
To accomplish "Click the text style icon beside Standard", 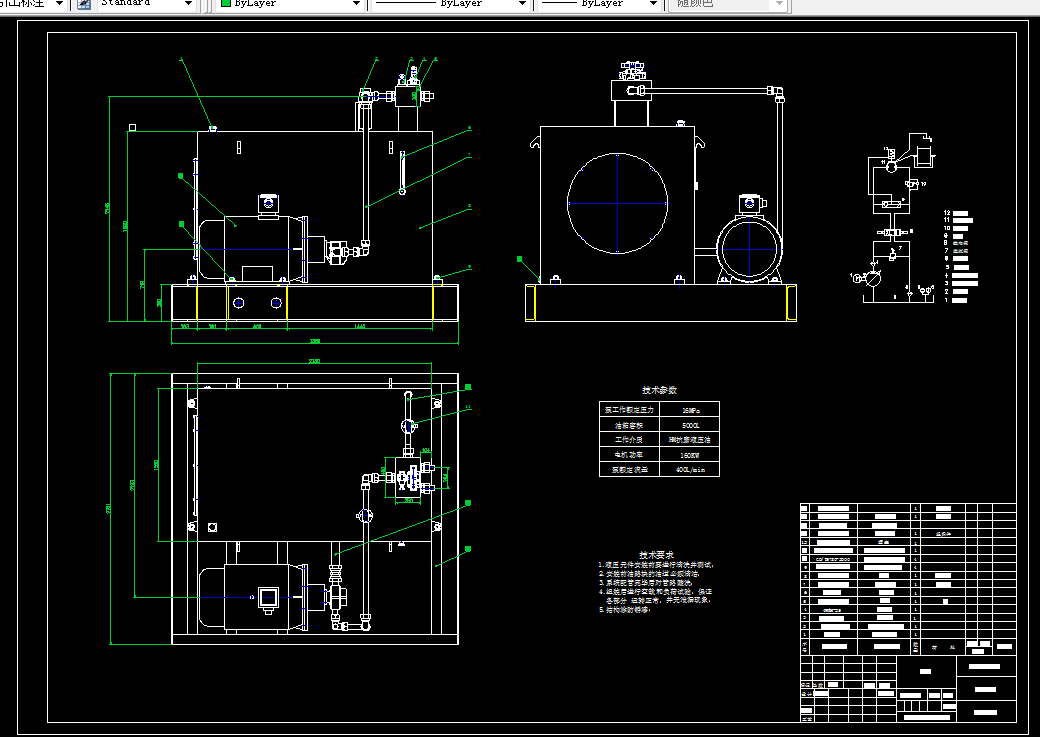I will click(x=84, y=3).
